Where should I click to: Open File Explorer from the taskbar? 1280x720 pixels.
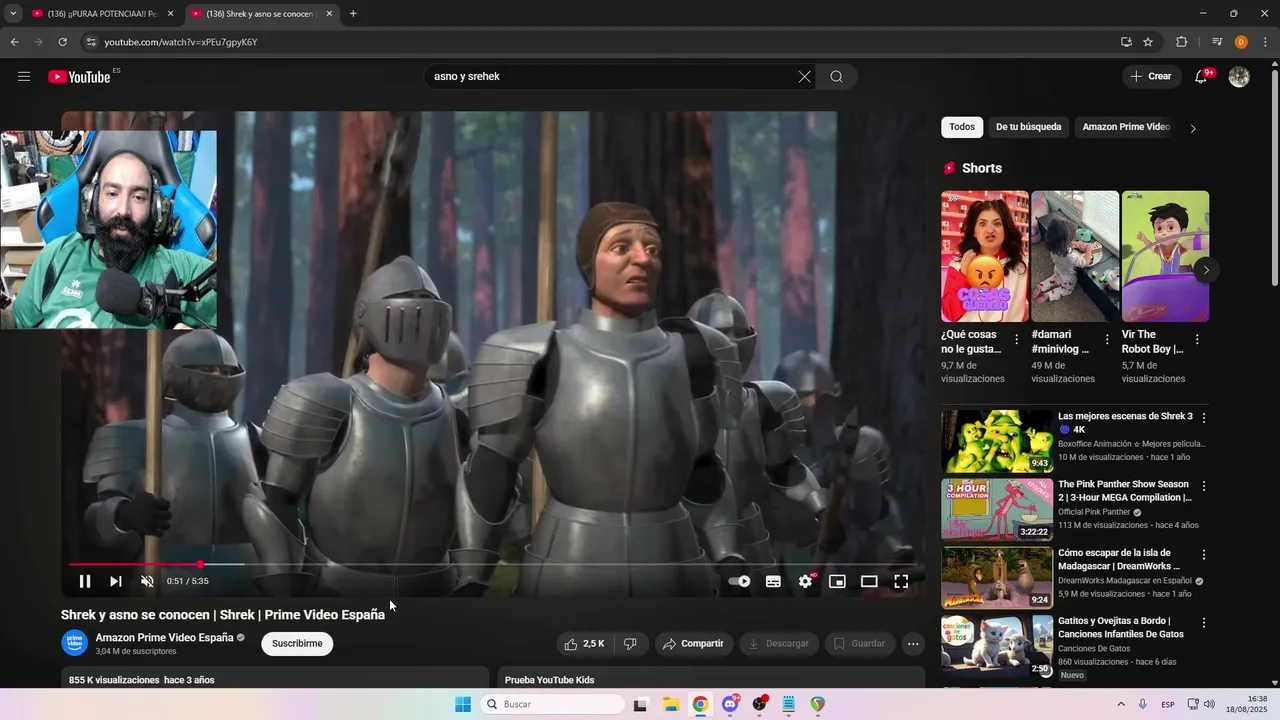tap(671, 705)
